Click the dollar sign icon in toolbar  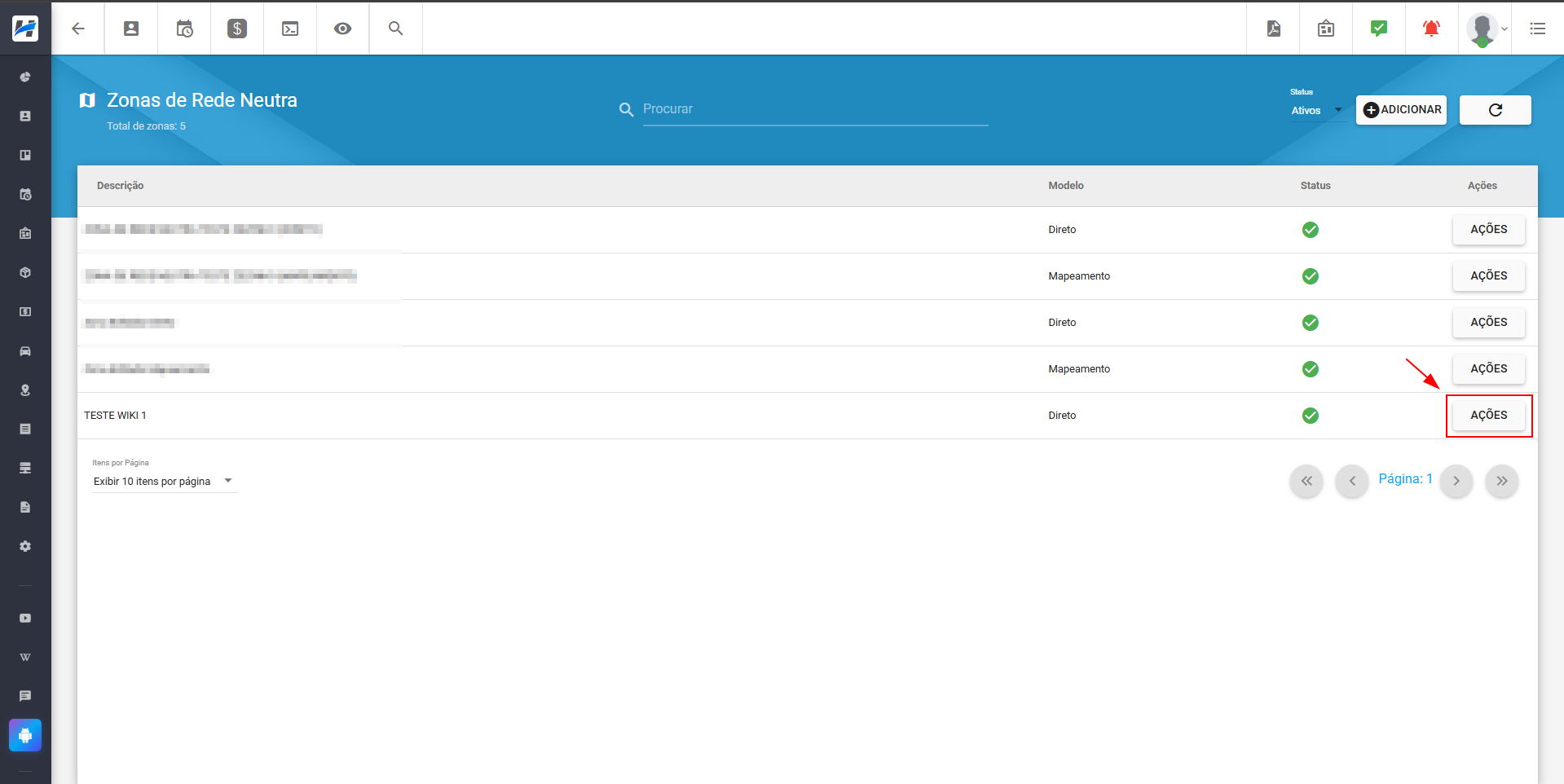point(237,29)
